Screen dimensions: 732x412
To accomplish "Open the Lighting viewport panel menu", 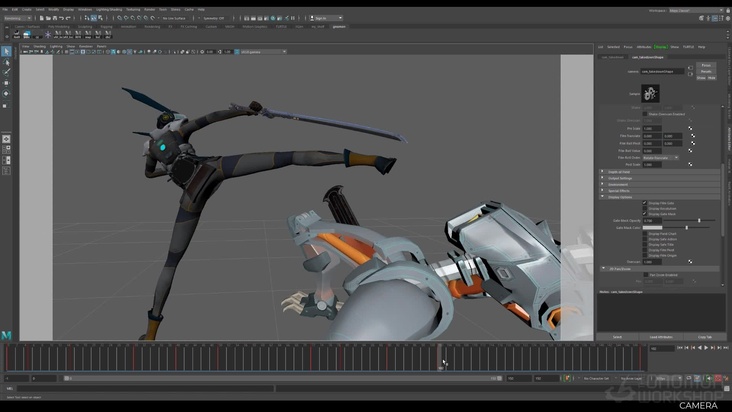I will point(56,46).
